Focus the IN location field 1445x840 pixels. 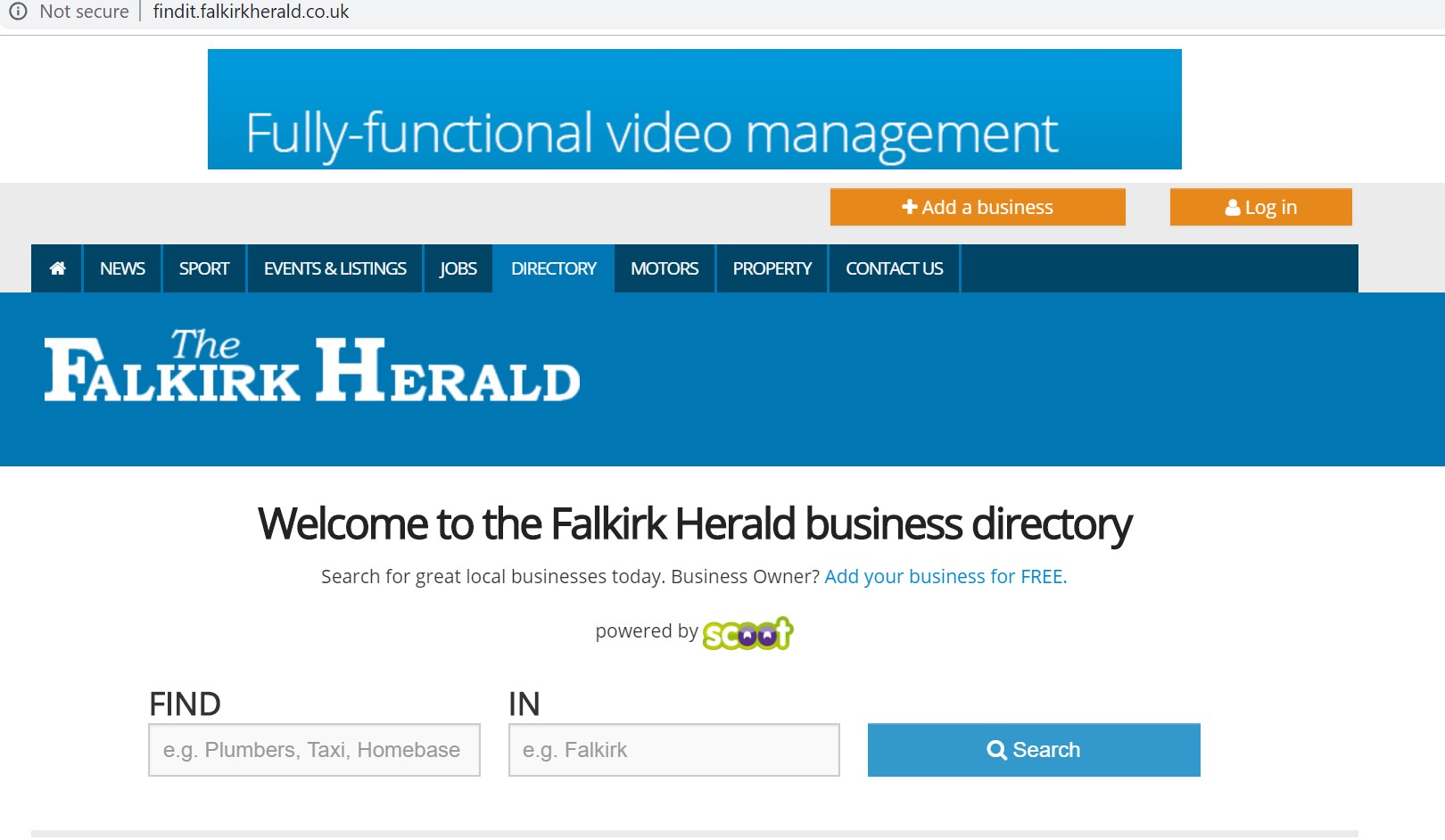[x=674, y=750]
